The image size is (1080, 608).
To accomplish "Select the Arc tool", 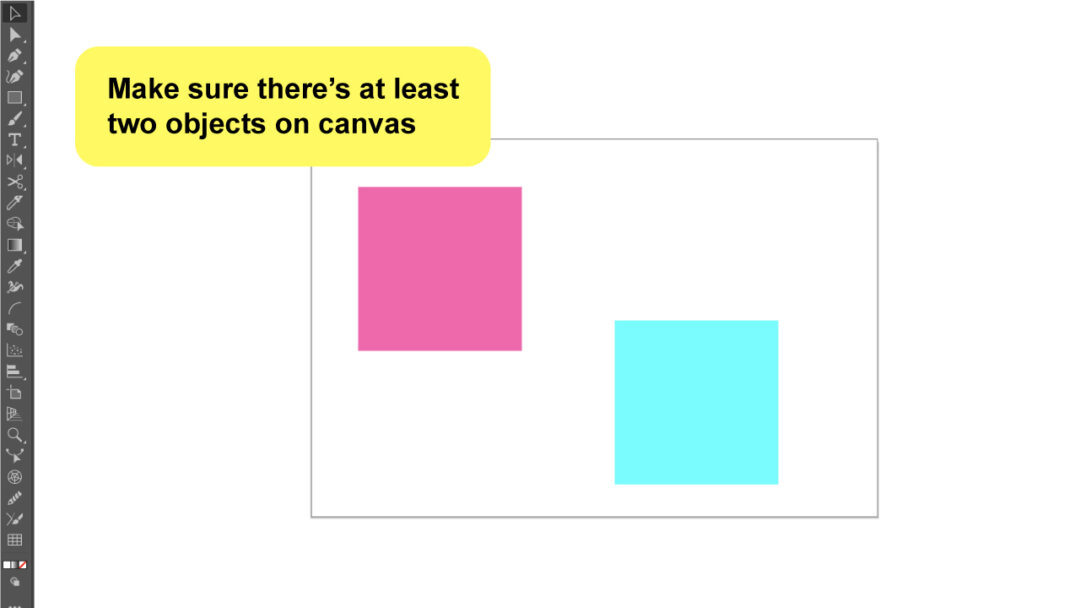I will [x=14, y=308].
